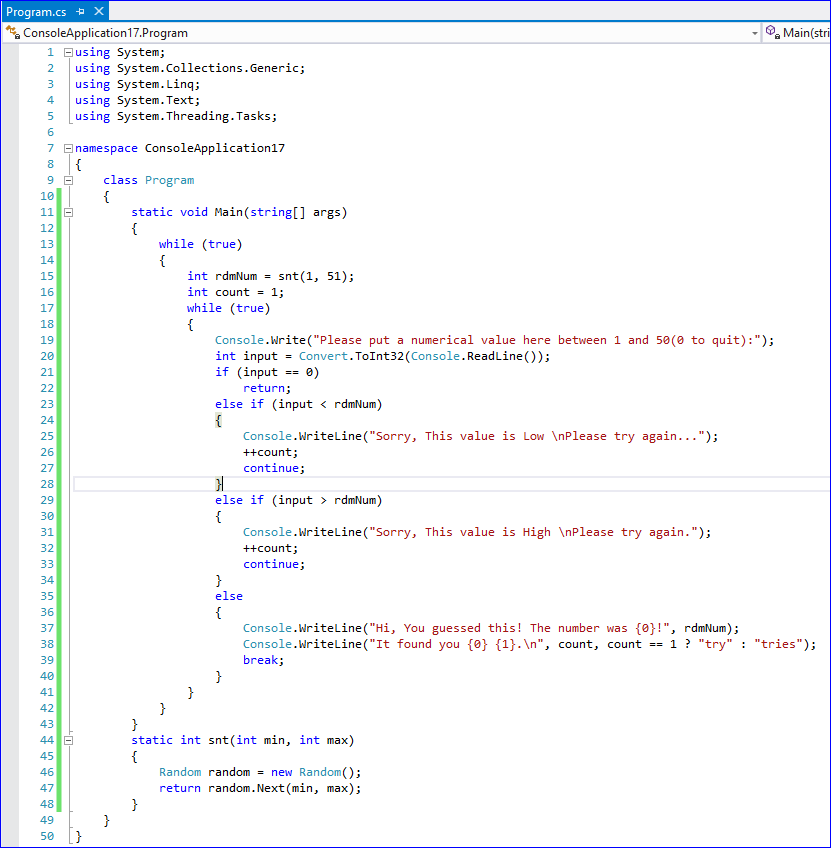The image size is (831, 848).
Task: Open the ConsoleApplication17.Program type dropdown arrow
Action: [x=754, y=33]
